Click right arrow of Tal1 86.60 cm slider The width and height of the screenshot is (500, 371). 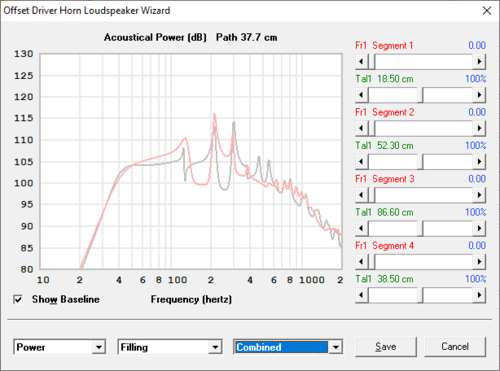(479, 228)
